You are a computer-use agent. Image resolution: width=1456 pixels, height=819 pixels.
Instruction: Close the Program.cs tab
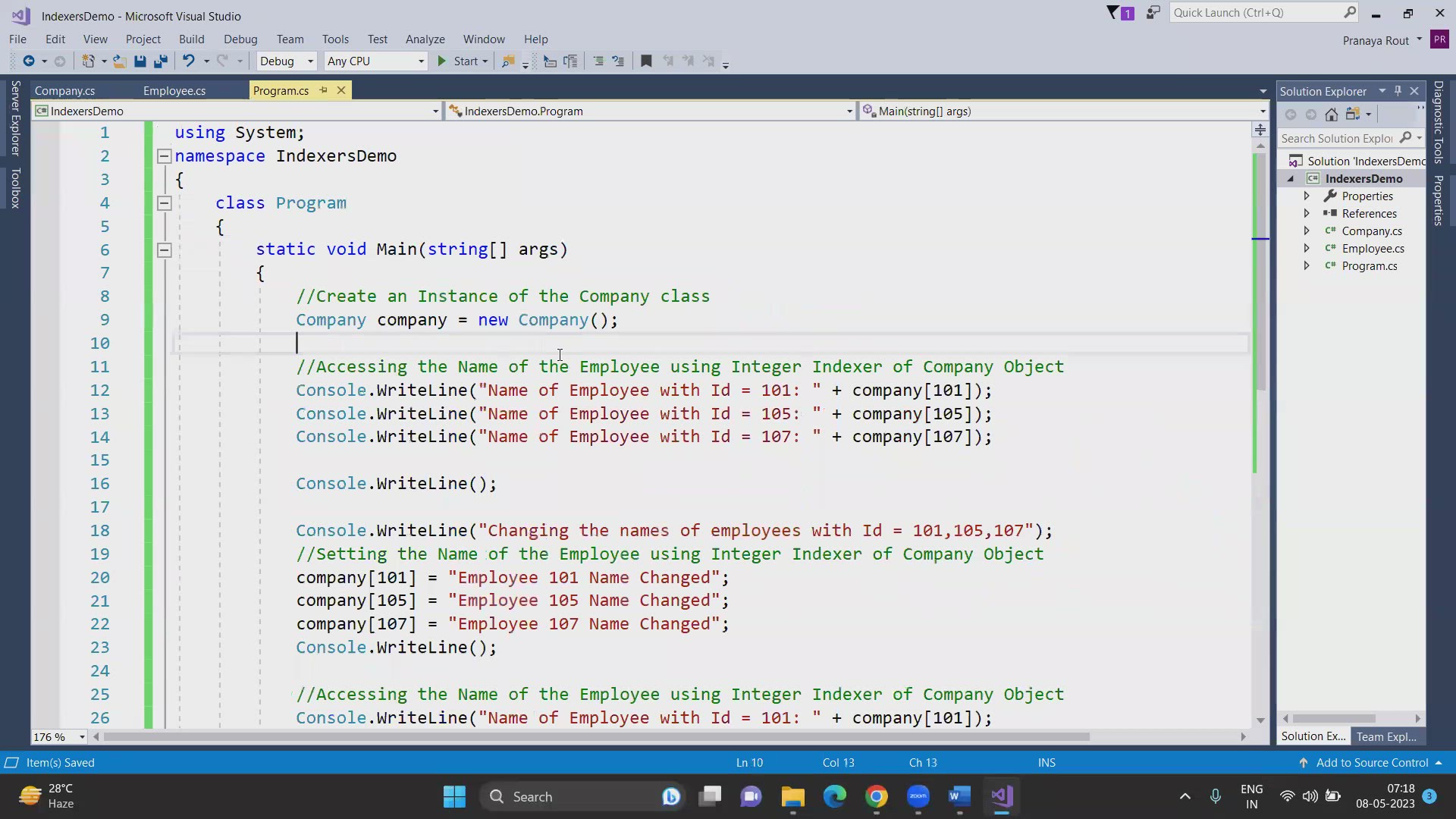tap(341, 90)
